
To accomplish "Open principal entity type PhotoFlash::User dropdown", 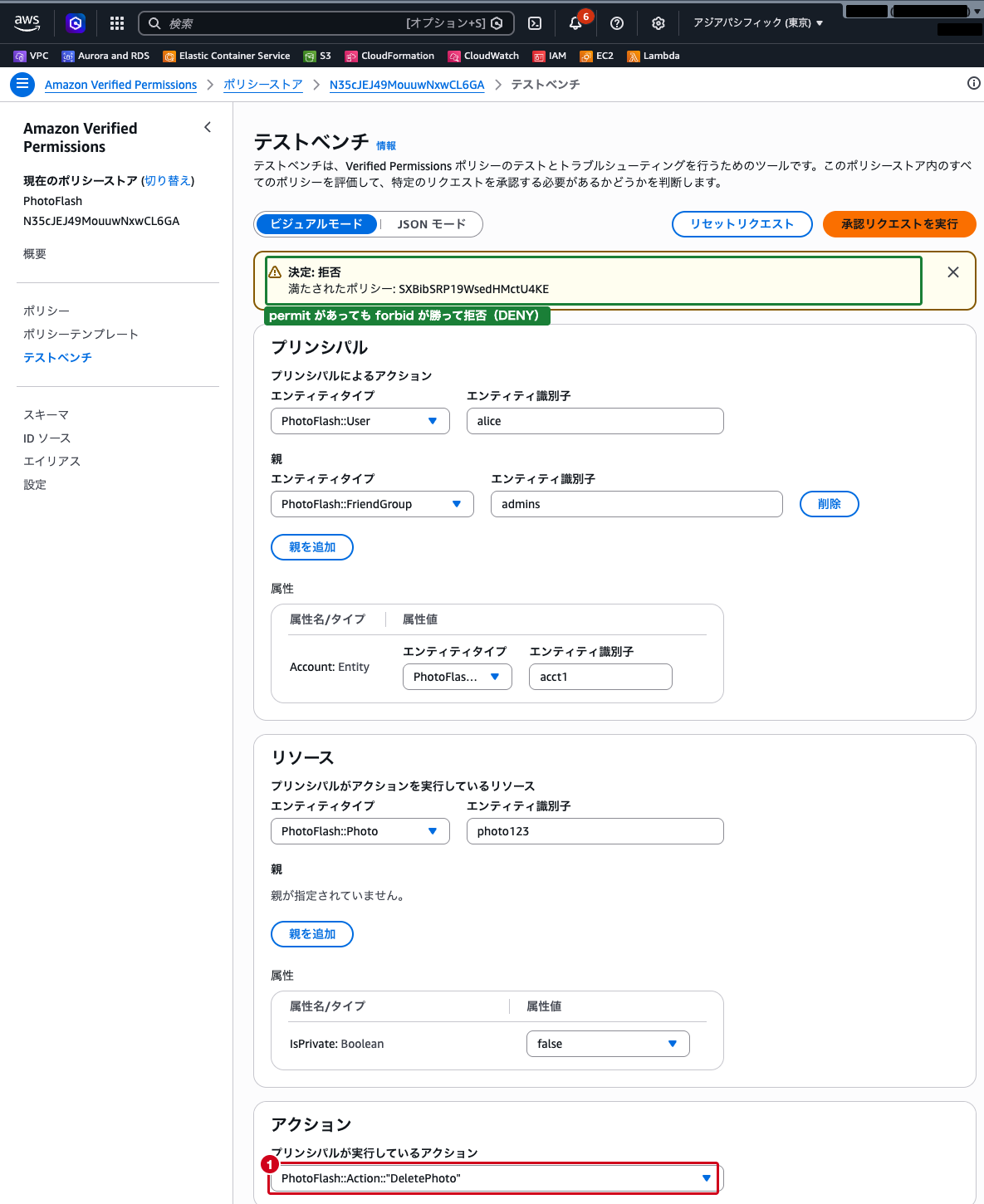I will 360,421.
